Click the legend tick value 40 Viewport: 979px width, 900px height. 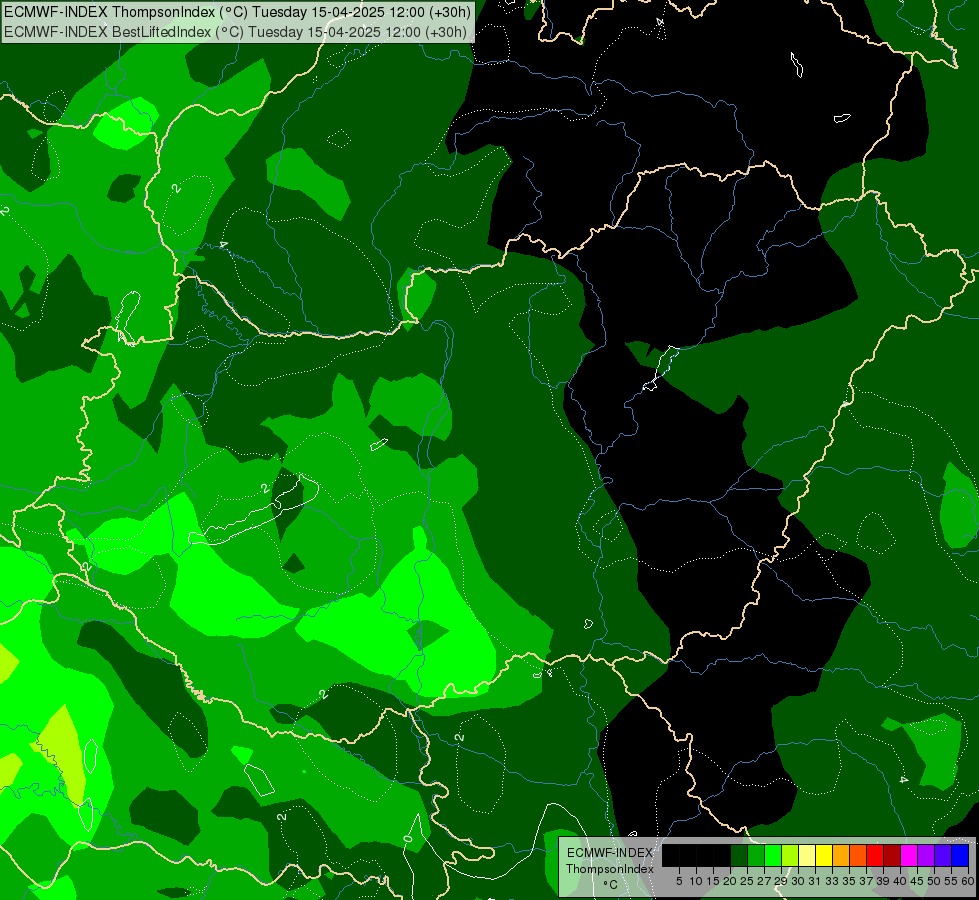900,881
